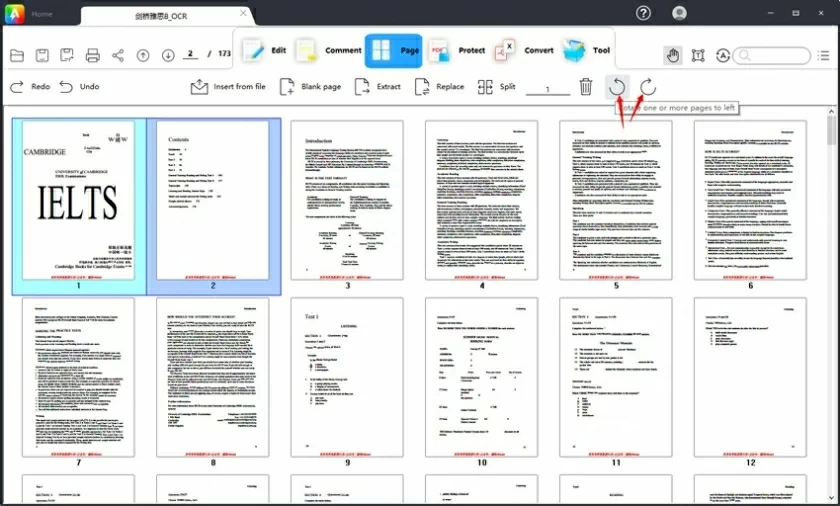Screen dimensions: 840x506
Task: Select the Test 1 page 9 thumbnail
Action: (347, 377)
